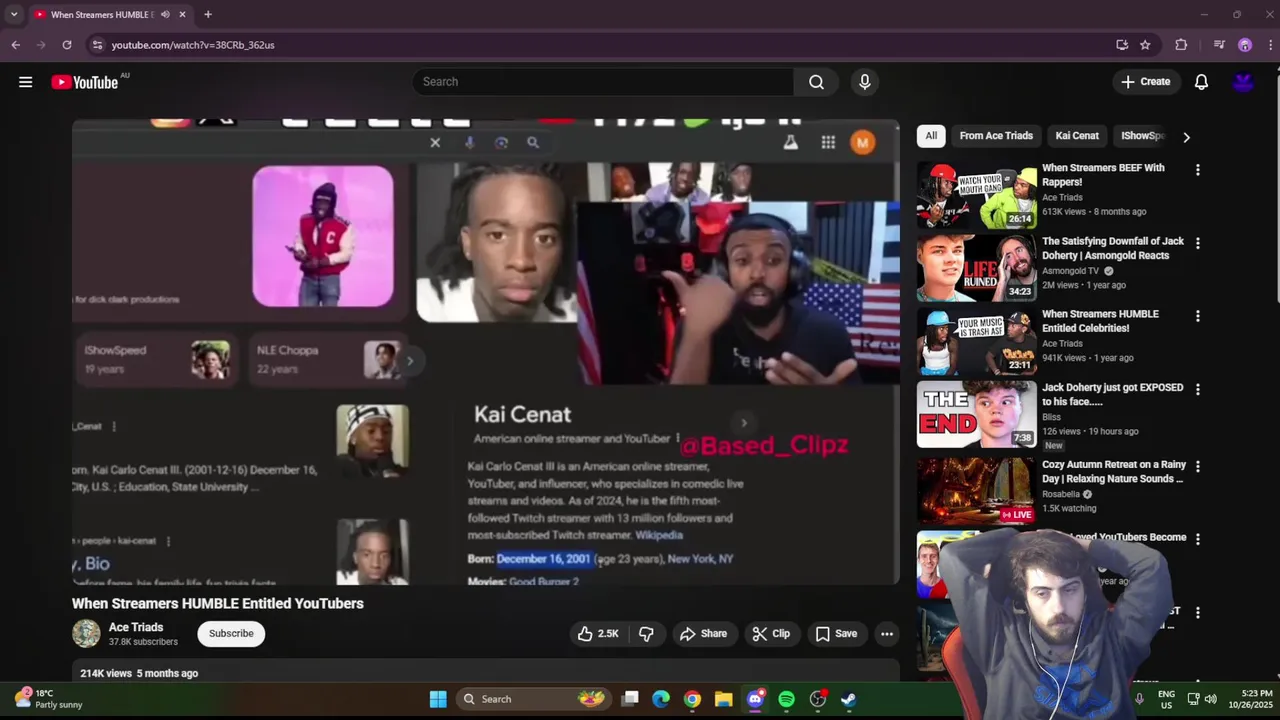This screenshot has height=720, width=1280.
Task: Open When Streamers BEEF With Rappers thumbnail
Action: [976, 195]
